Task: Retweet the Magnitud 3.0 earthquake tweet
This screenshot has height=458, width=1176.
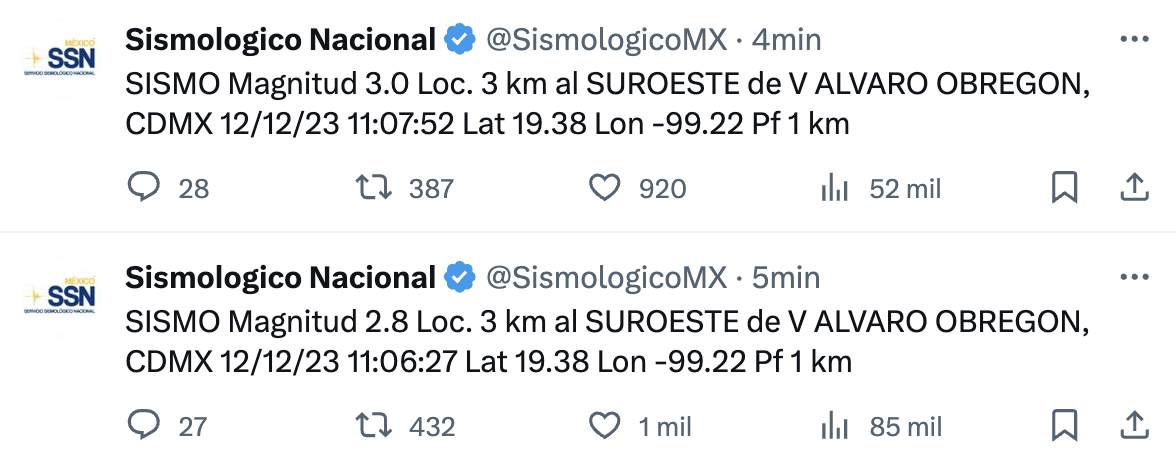Action: pyautogui.click(x=375, y=188)
